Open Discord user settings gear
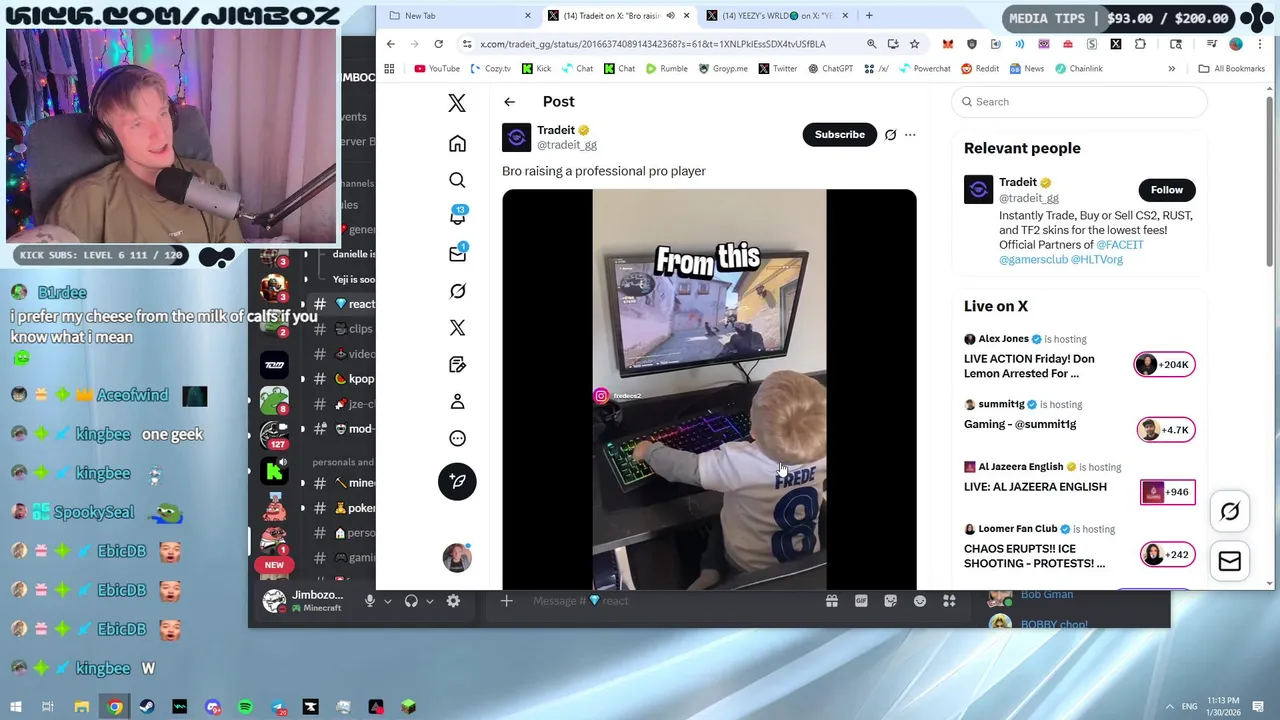This screenshot has height=720, width=1280. tap(453, 601)
